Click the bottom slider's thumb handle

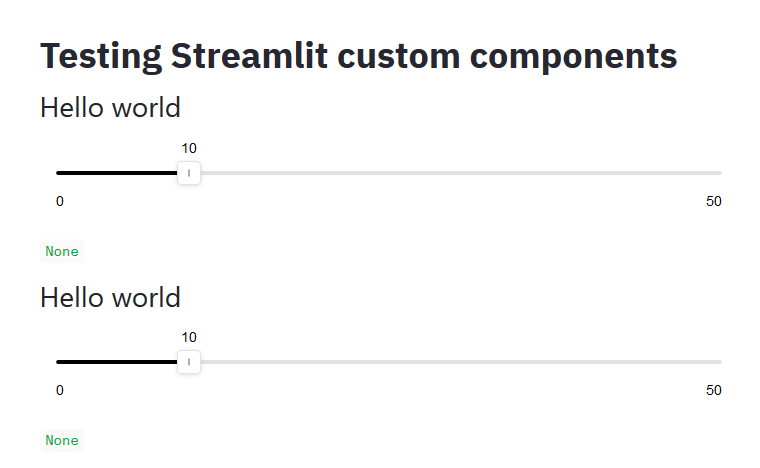coord(189,361)
